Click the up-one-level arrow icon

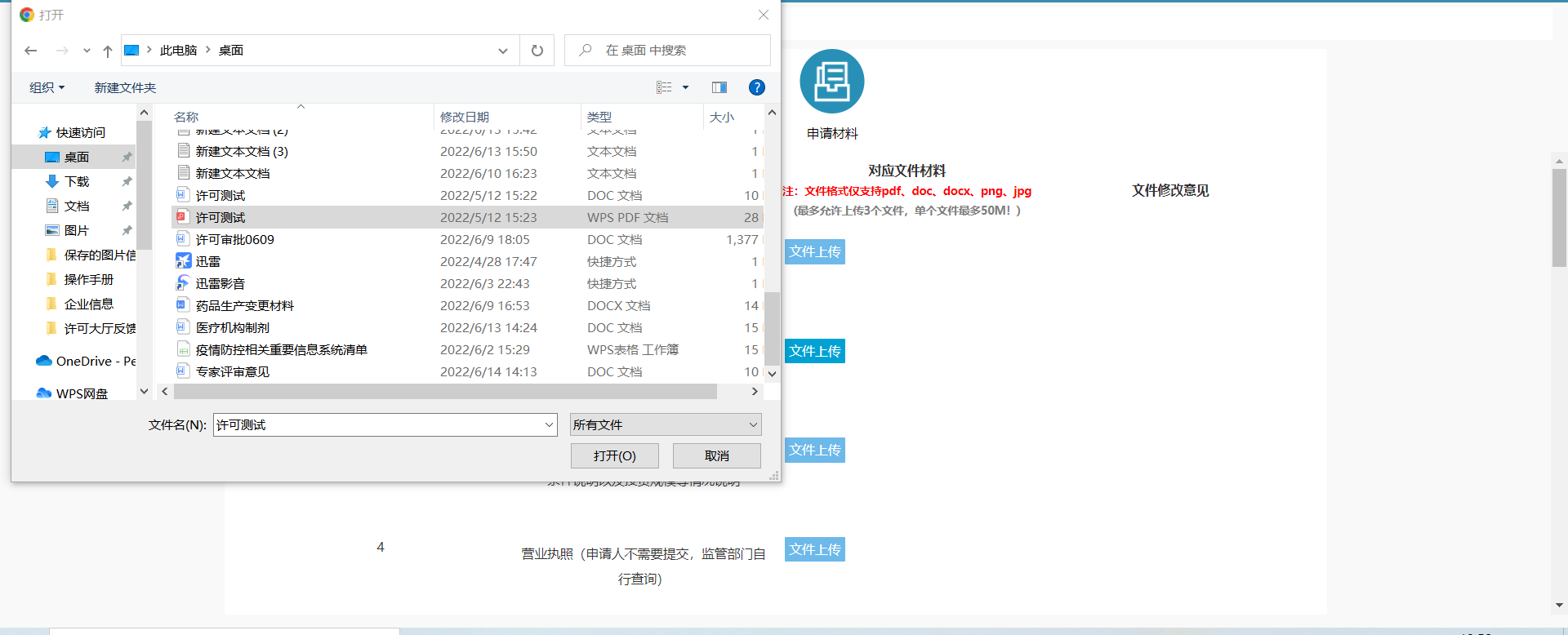click(x=107, y=51)
